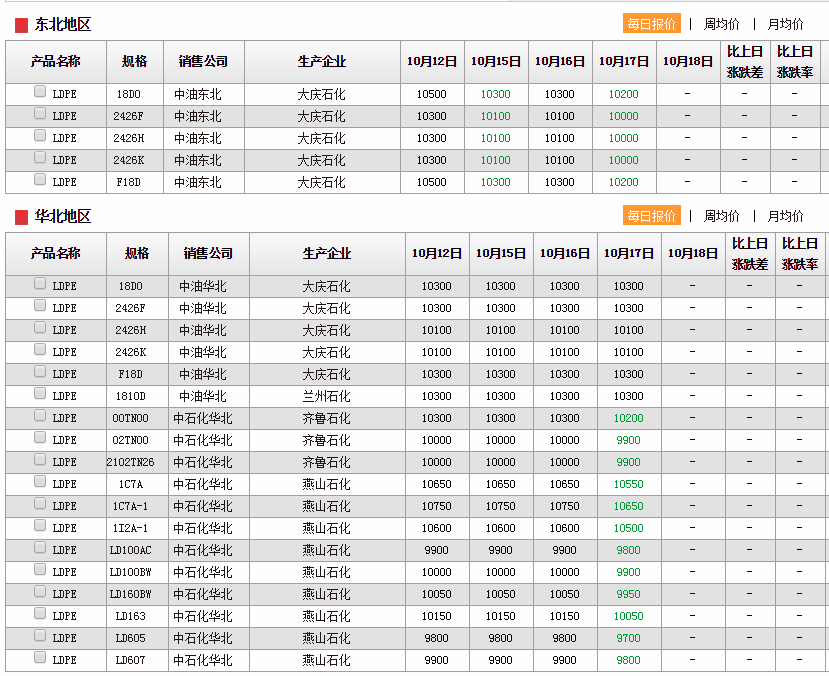The width and height of the screenshot is (829, 676).
Task: Tick the checkbox for 00TN00 row
Action: point(40,415)
